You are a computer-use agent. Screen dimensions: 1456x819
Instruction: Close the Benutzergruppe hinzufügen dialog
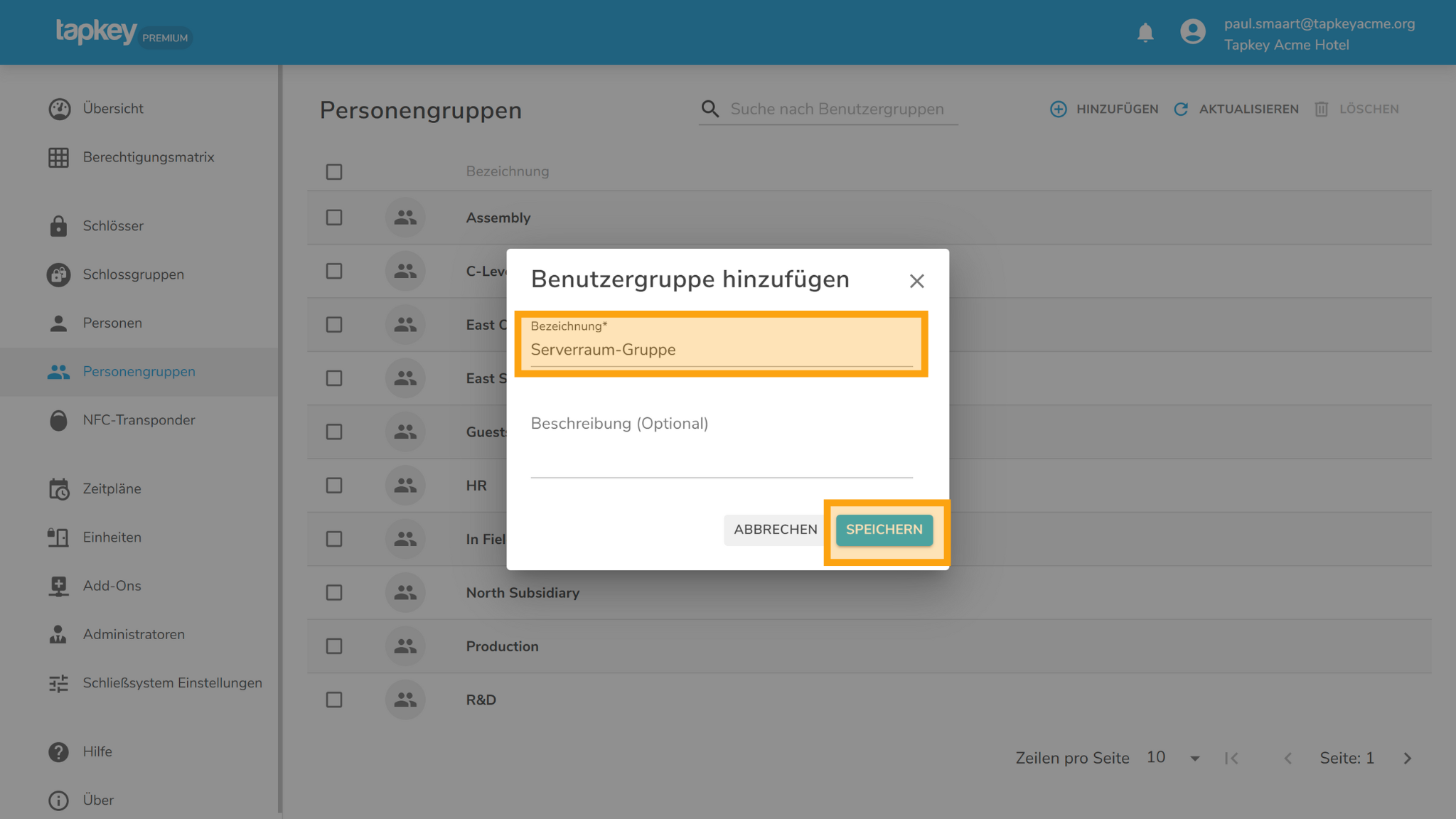click(917, 281)
